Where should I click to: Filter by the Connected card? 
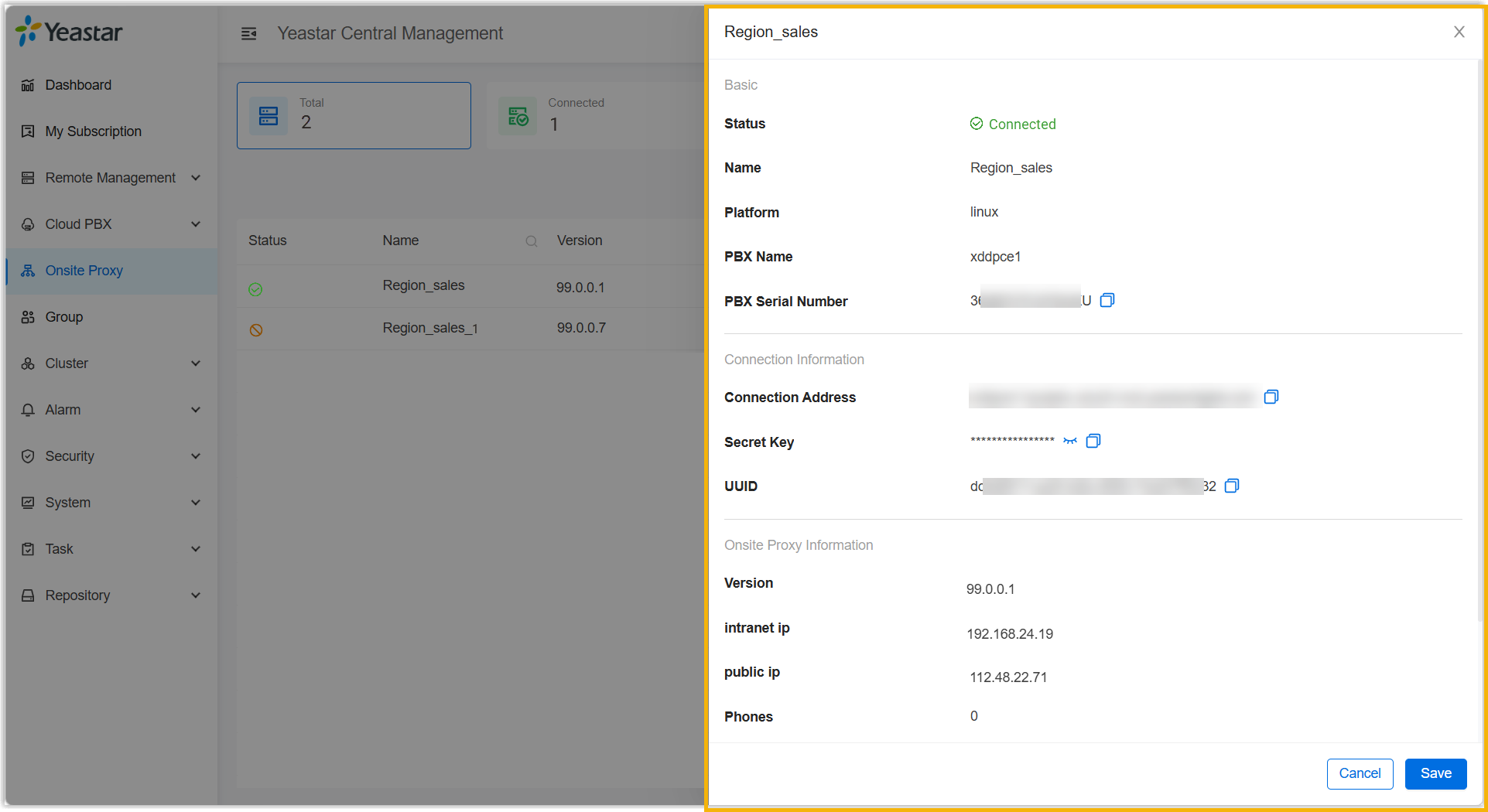point(592,116)
